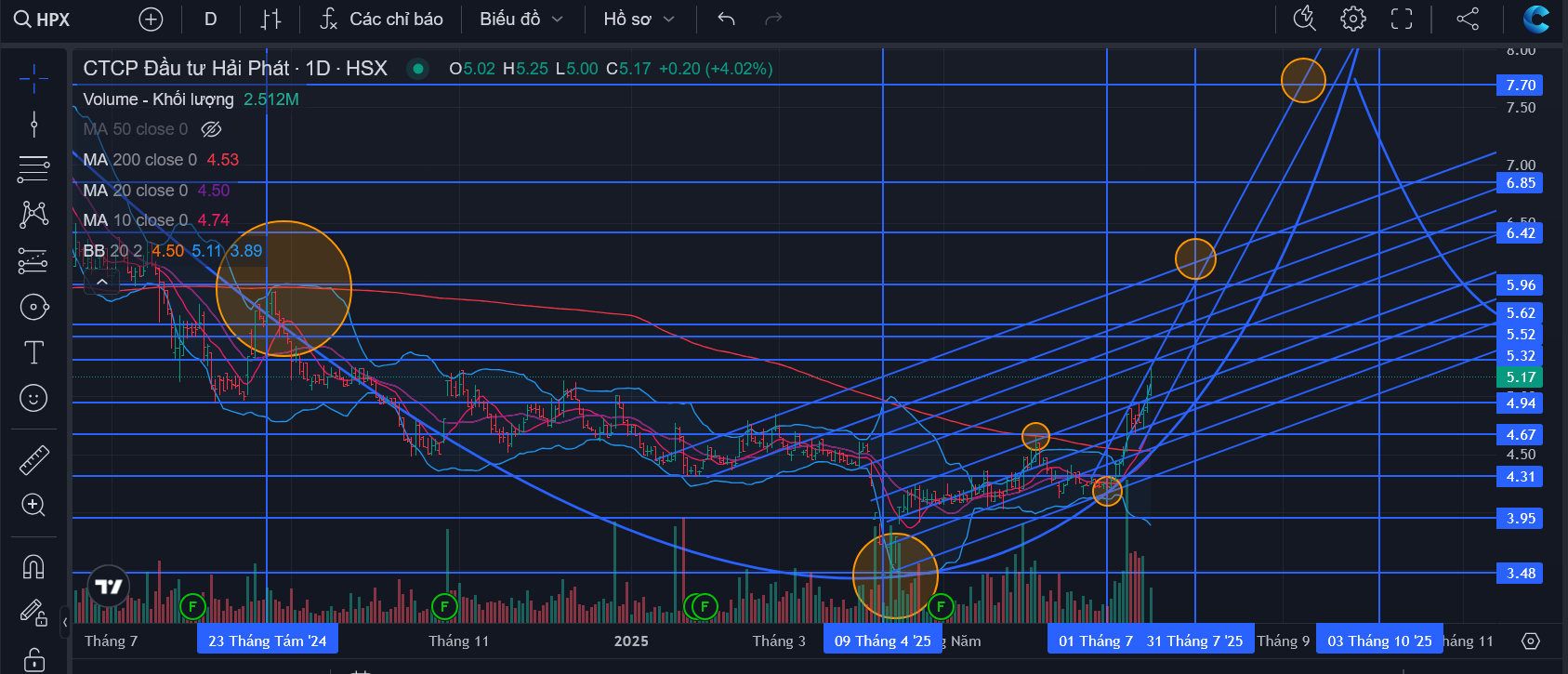Toggle lock all drawings padlock
Screen dimensions: 1568x674
point(33,659)
